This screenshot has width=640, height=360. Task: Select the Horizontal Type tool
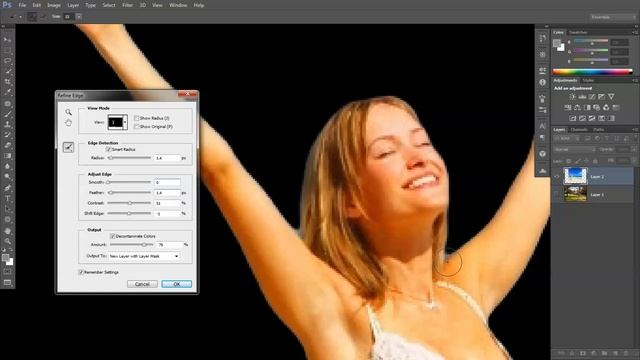click(x=7, y=198)
